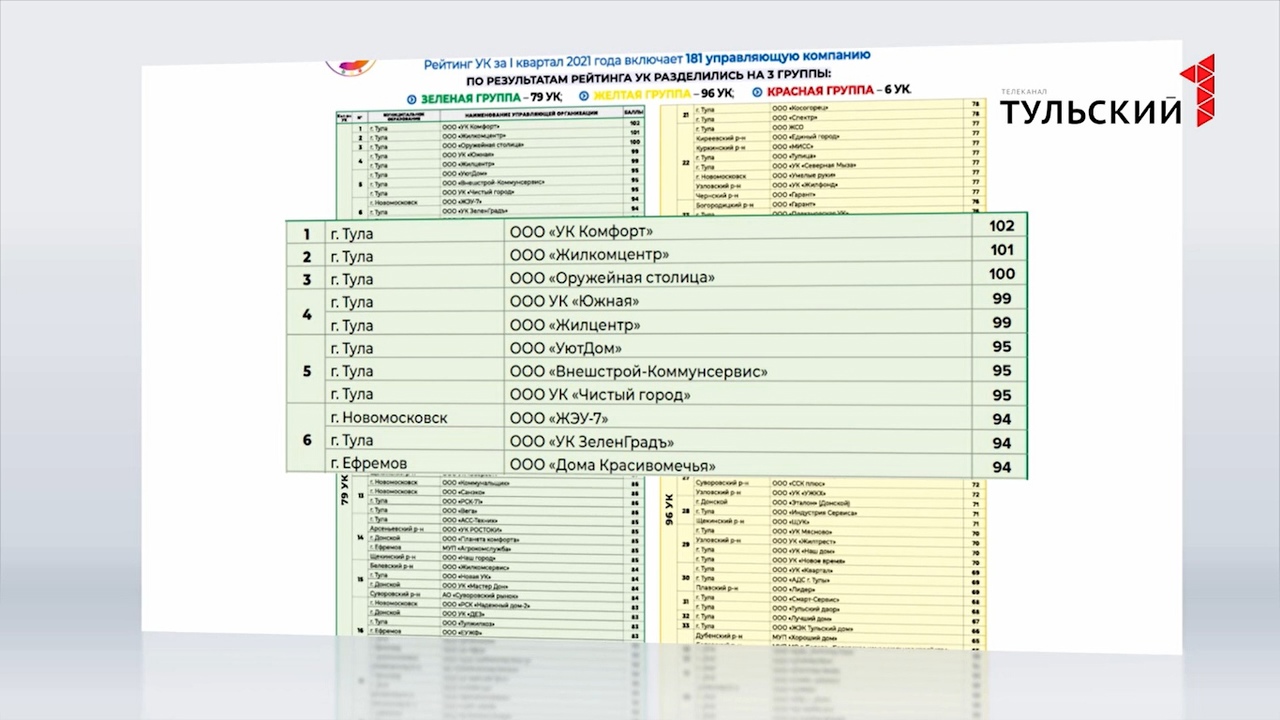Click score 94 in the «ЖЭУ-7» row
The height and width of the screenshot is (720, 1280).
coord(1001,419)
